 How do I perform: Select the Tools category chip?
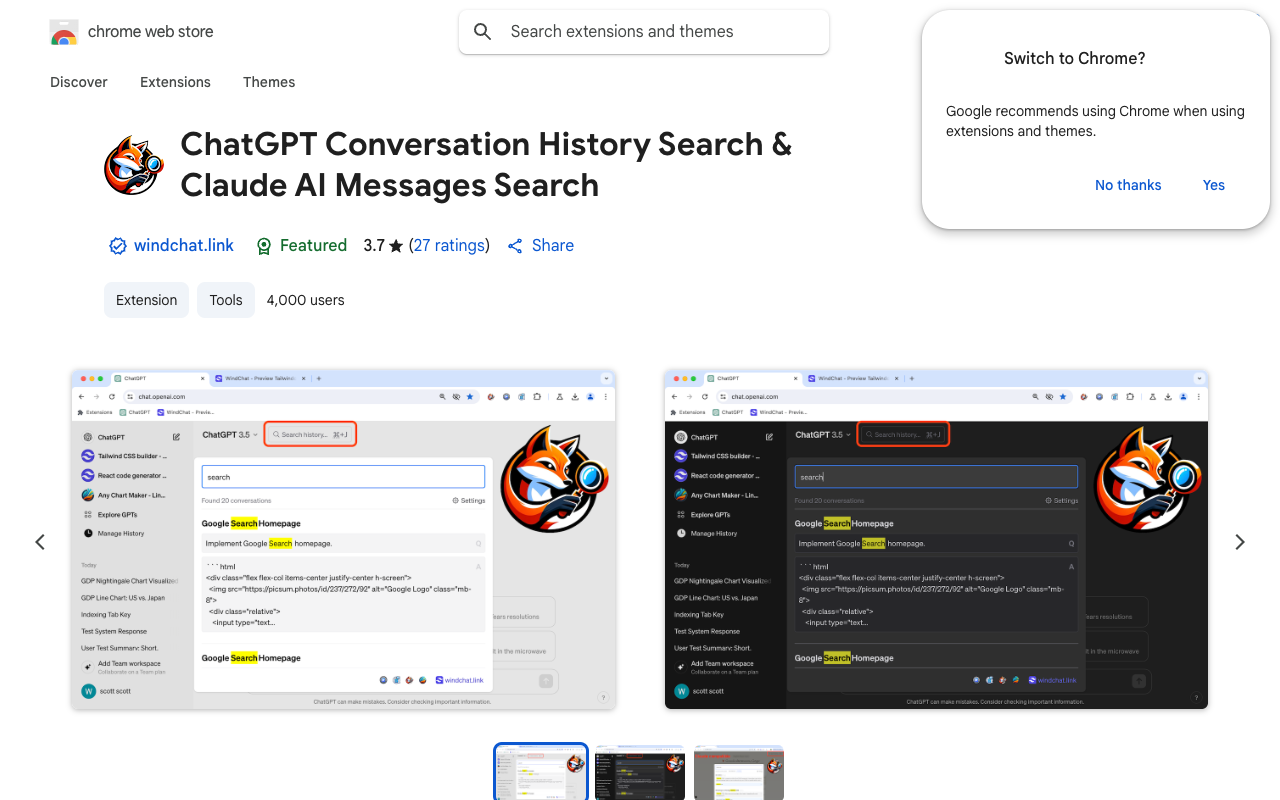[226, 300]
